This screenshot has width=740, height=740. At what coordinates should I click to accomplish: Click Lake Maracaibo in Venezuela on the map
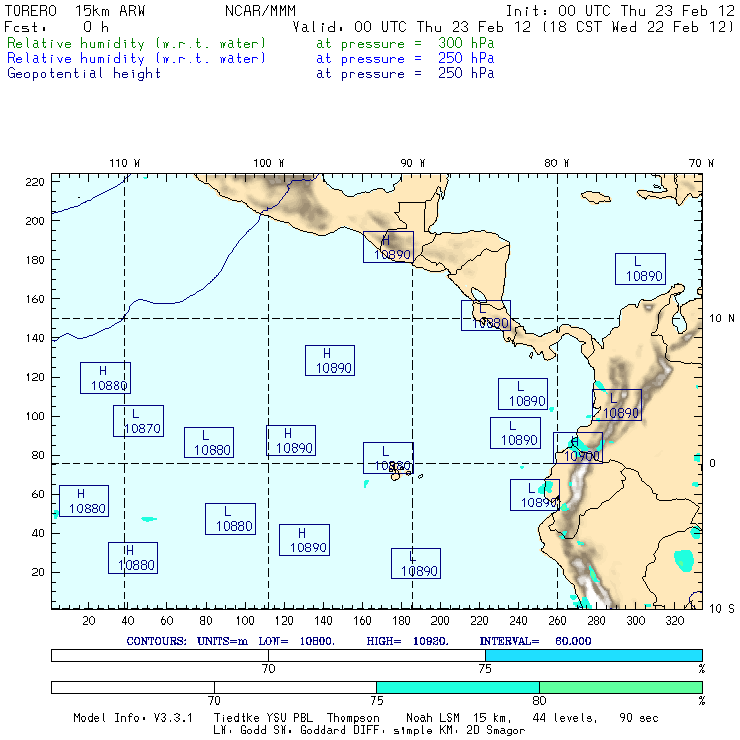[678, 320]
